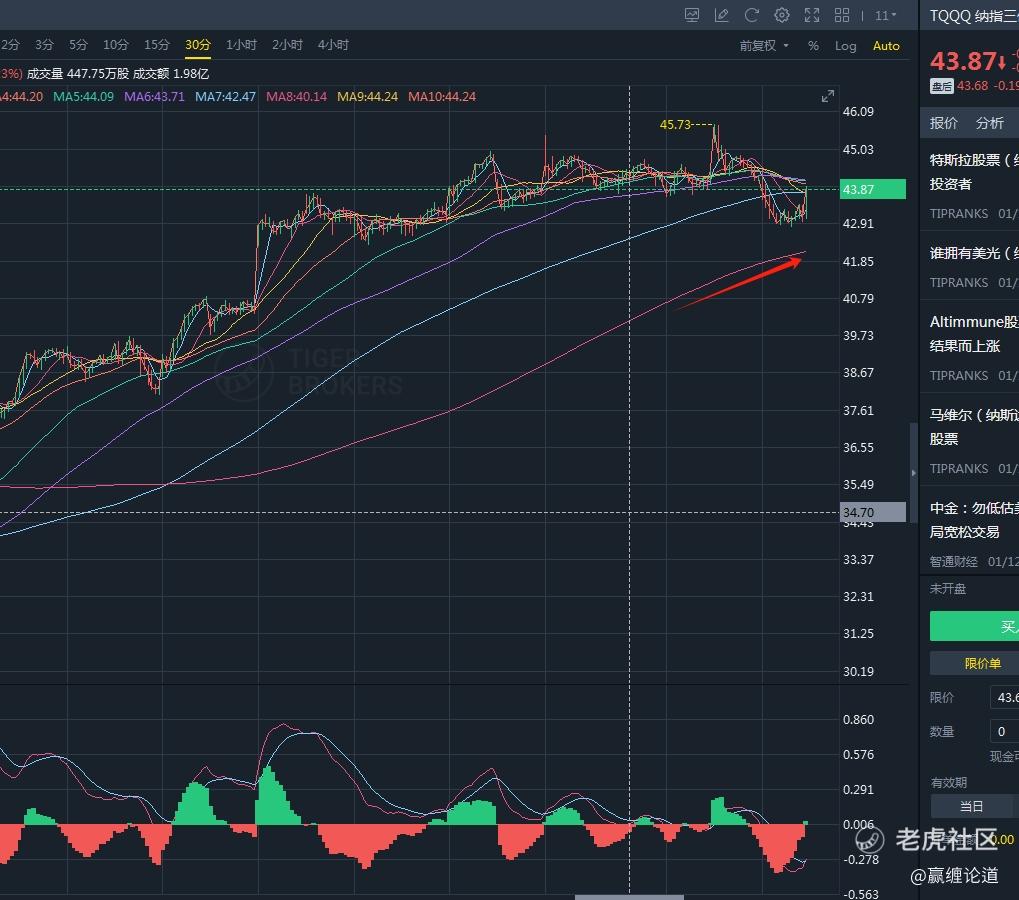Image resolution: width=1019 pixels, height=900 pixels.
Task: Switch to the 10分 timeframe
Action: point(116,45)
